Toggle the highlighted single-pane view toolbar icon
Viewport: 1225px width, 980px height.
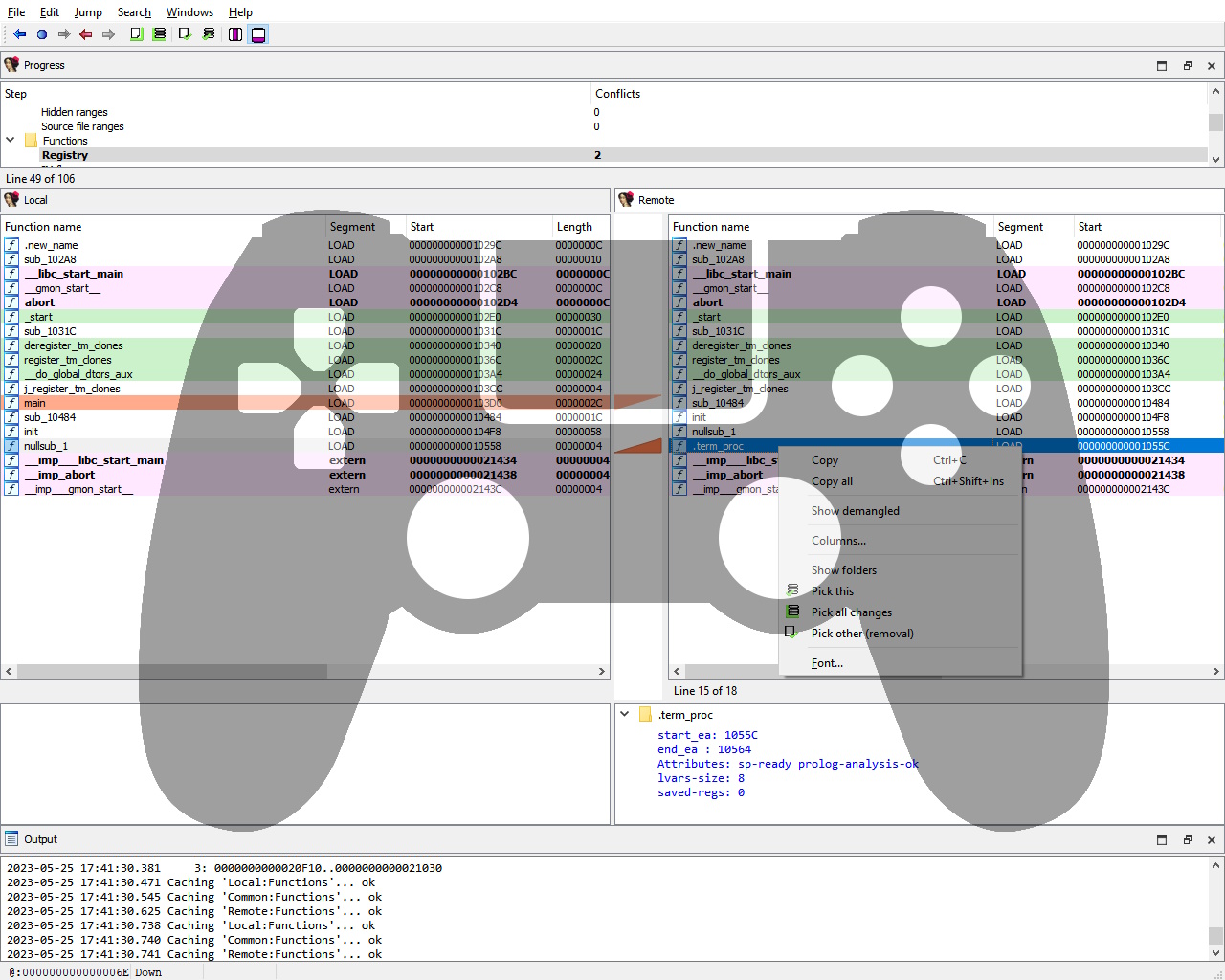(x=257, y=33)
